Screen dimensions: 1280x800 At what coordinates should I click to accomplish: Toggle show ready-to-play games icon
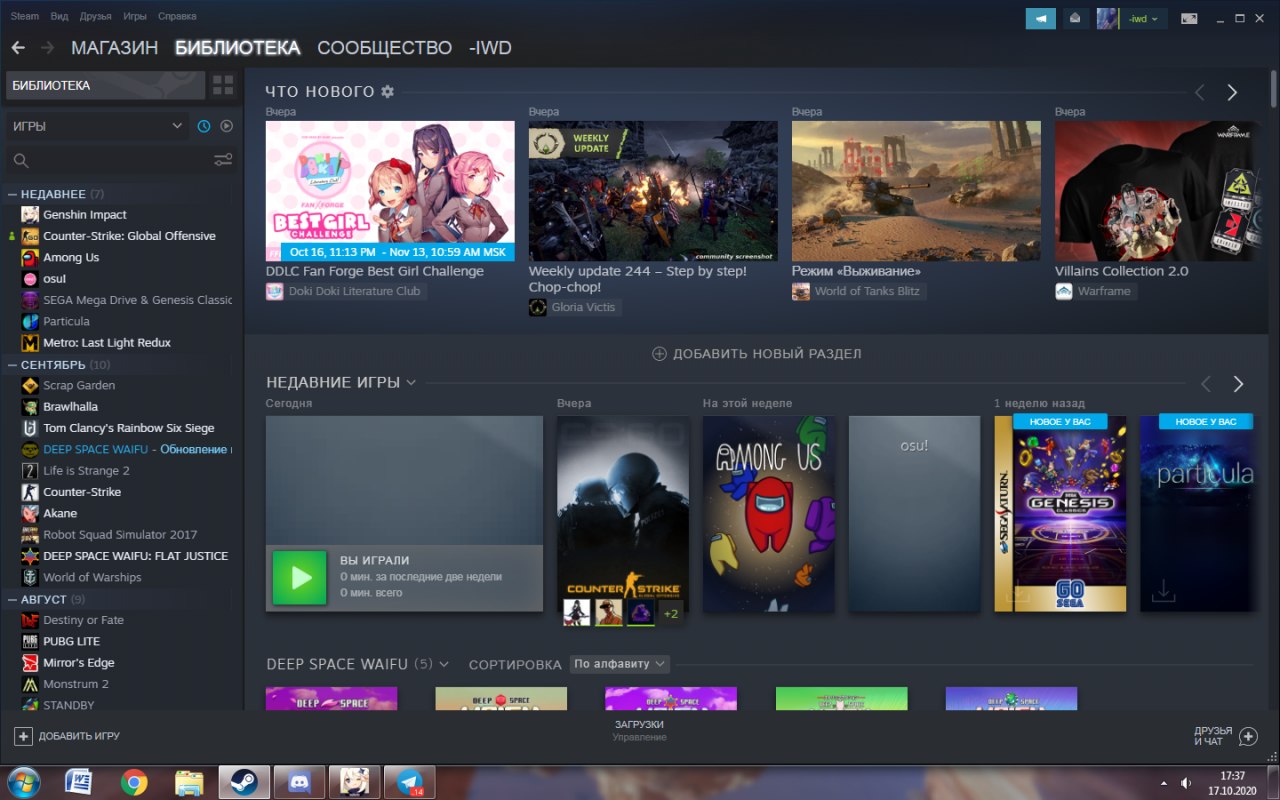coord(226,126)
